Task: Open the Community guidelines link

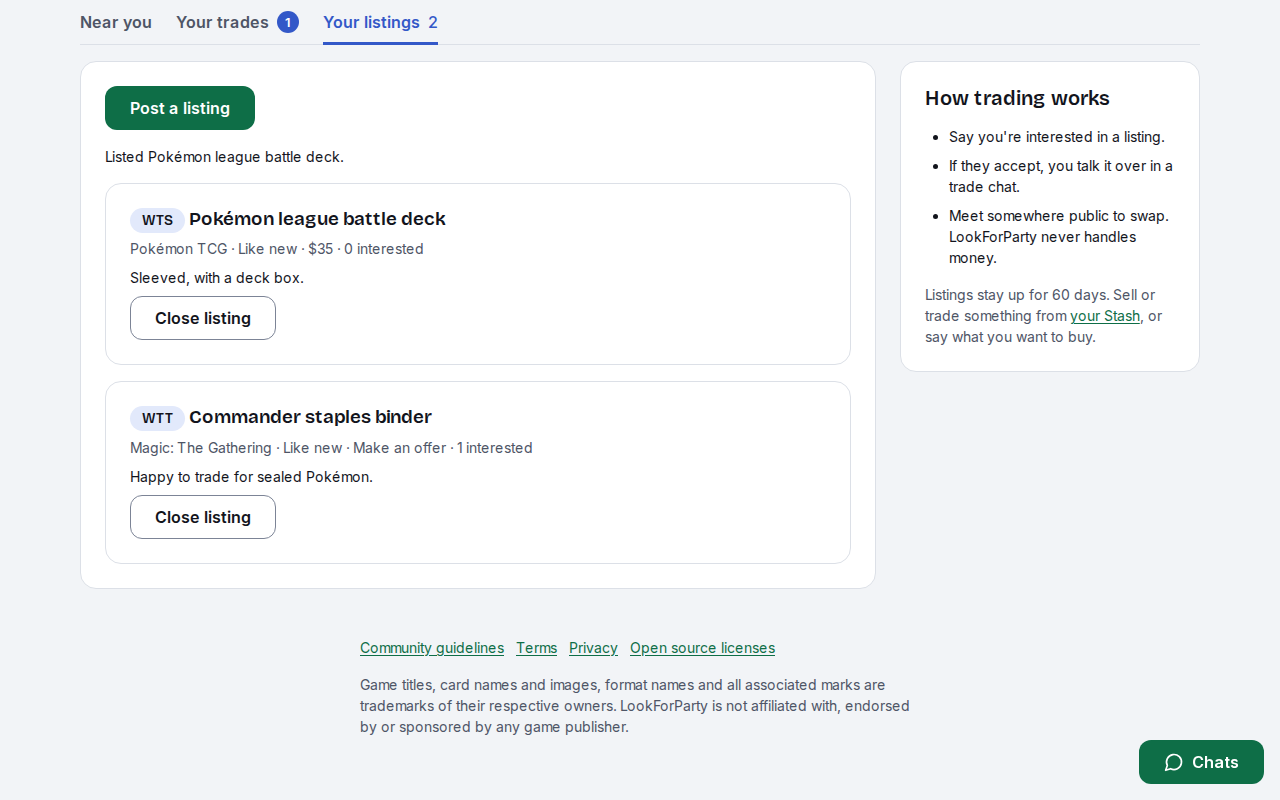Action: [x=432, y=648]
